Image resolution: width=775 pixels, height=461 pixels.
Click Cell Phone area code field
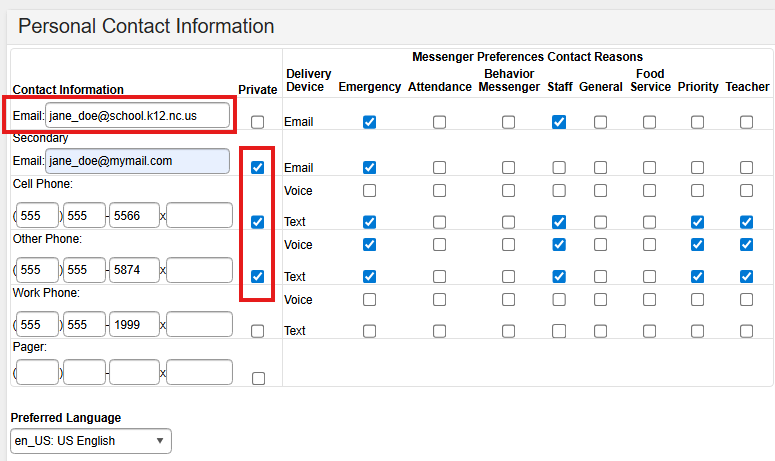[38, 215]
